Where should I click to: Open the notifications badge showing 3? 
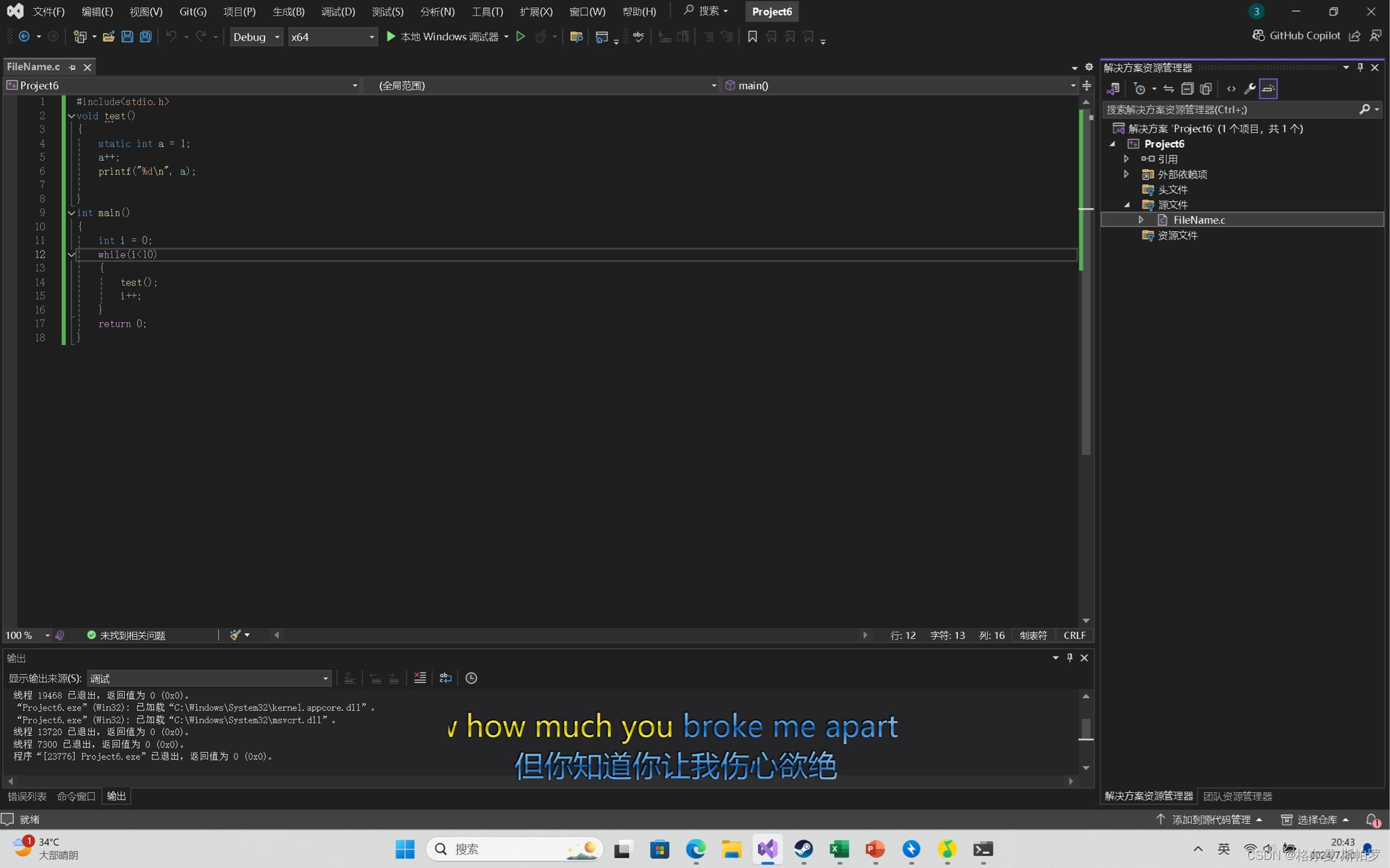[1256, 12]
